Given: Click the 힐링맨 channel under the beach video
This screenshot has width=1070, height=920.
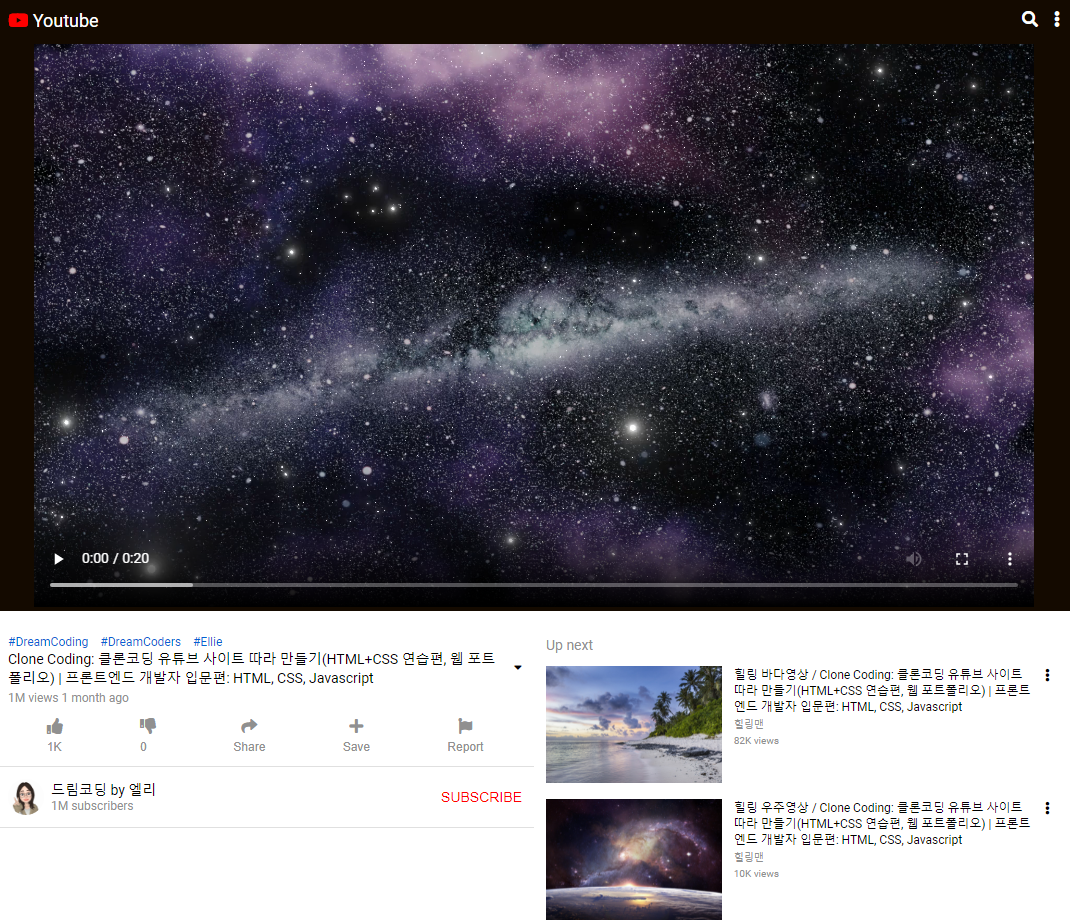Looking at the screenshot, I should point(749,724).
